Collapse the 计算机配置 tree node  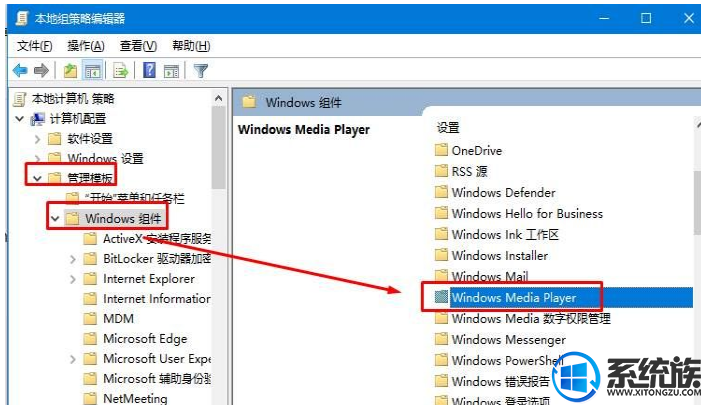coord(20,119)
